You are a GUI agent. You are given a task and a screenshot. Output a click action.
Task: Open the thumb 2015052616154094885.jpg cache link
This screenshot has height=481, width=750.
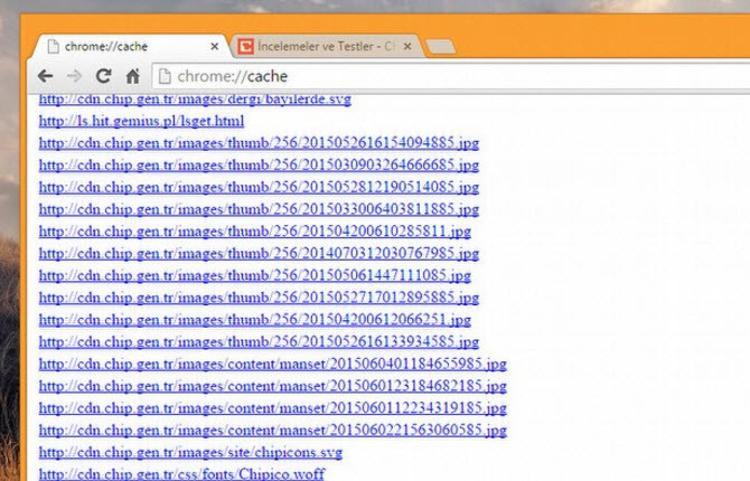259,143
